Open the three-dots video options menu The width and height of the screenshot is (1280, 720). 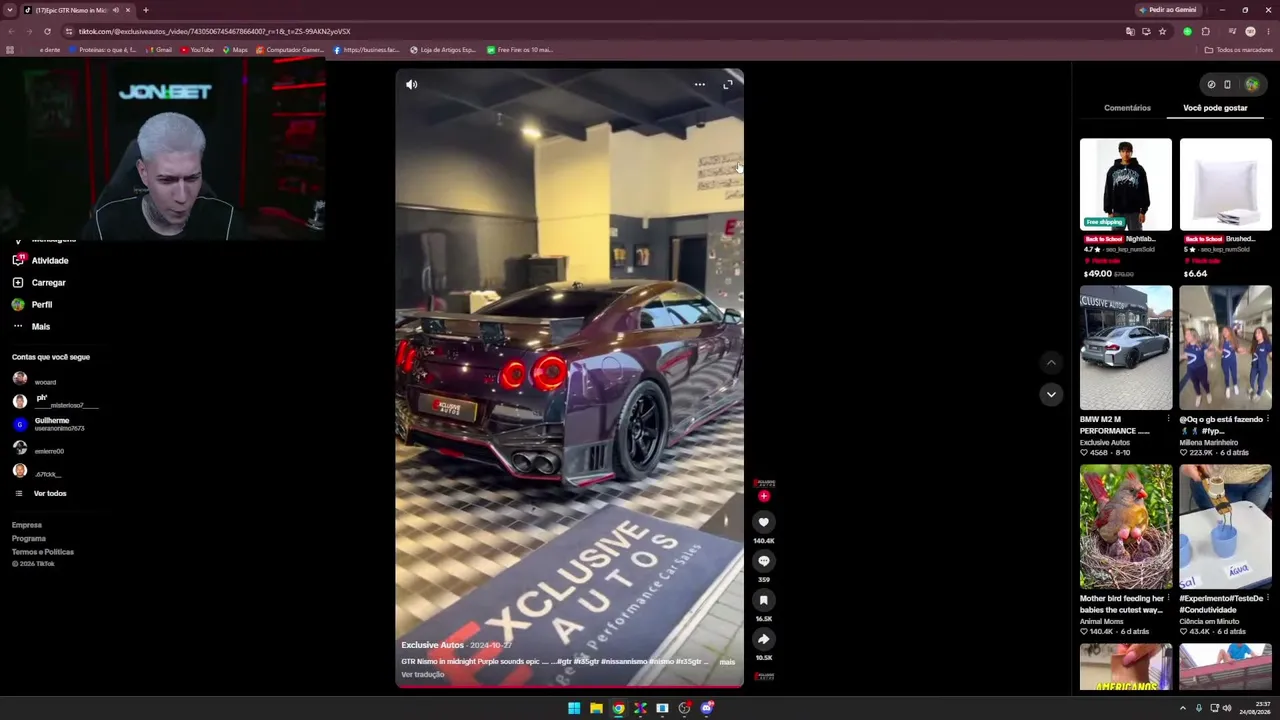tap(700, 85)
